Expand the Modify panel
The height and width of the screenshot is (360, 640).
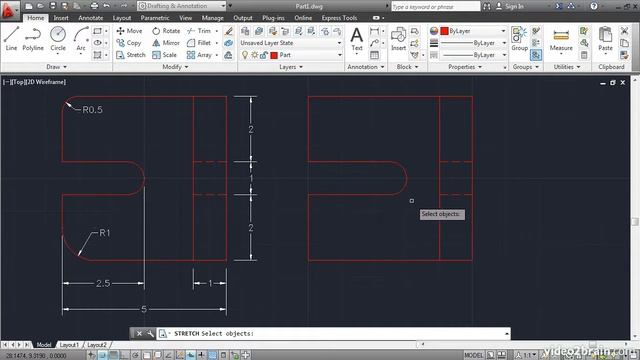175,67
